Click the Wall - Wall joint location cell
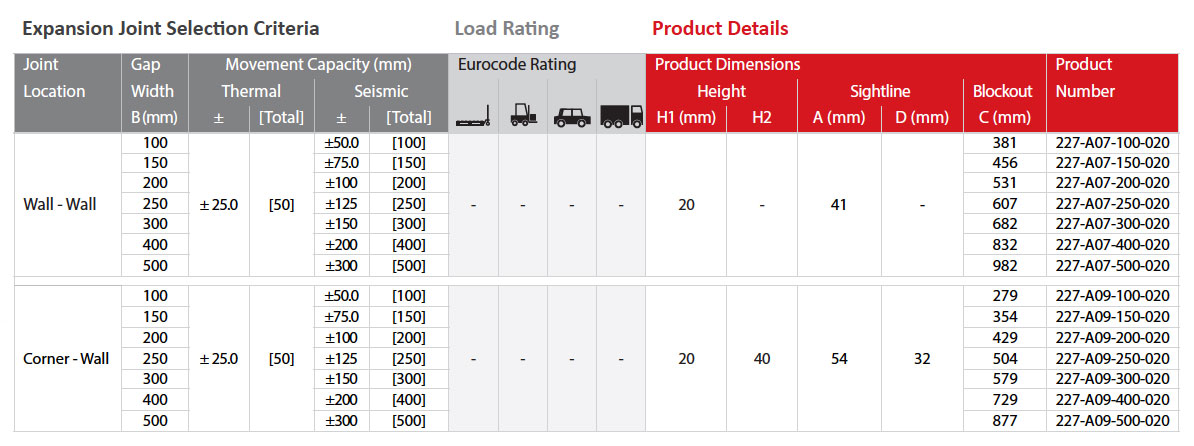The height and width of the screenshot is (446, 1194). [60, 204]
